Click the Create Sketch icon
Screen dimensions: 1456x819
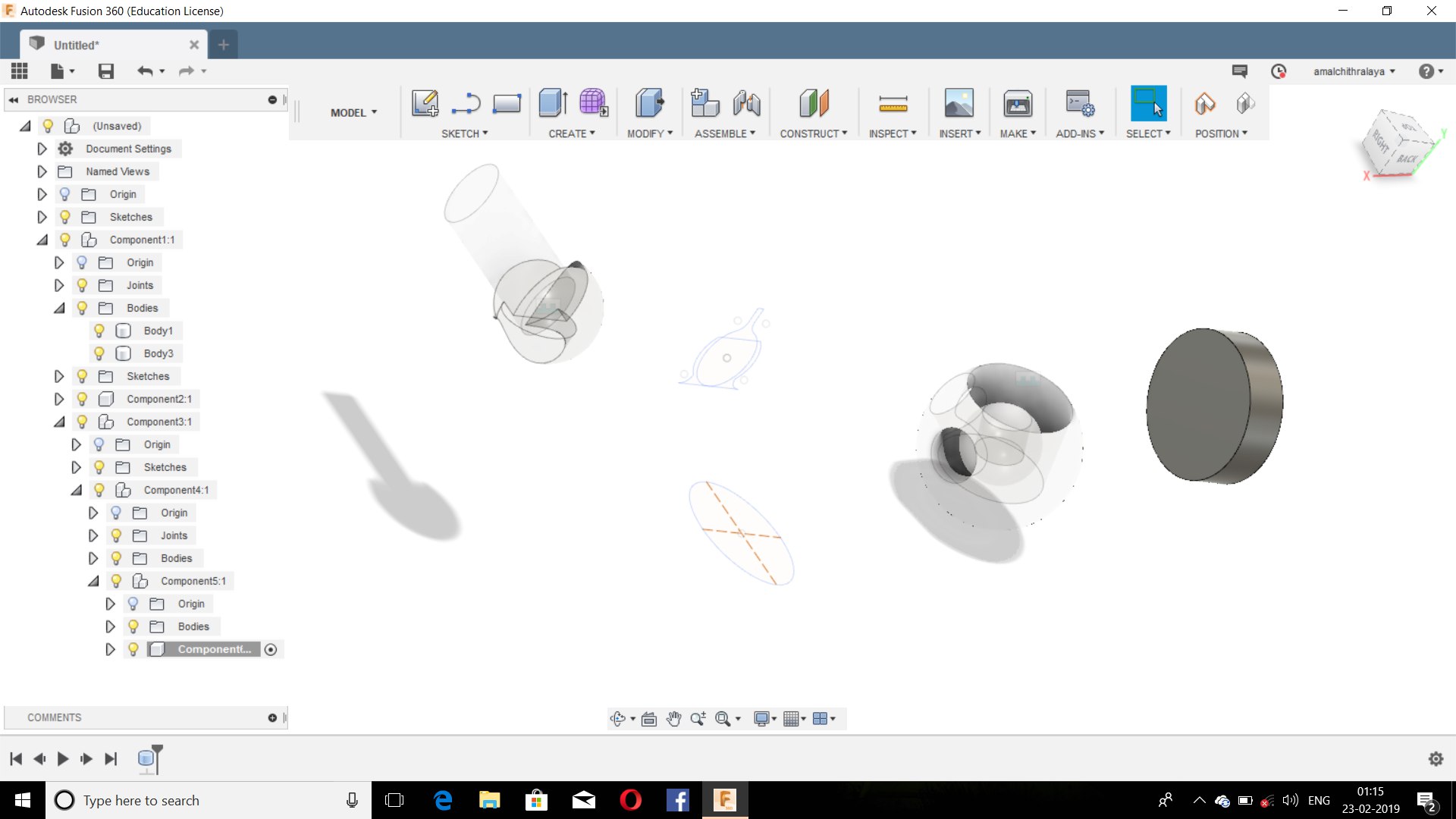425,103
